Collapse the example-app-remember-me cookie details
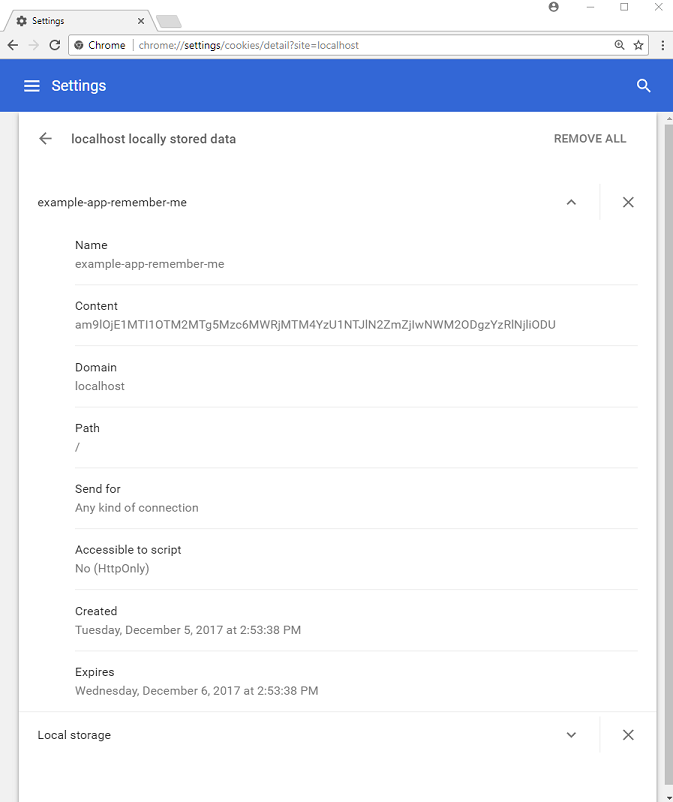The image size is (673, 802). (x=571, y=202)
